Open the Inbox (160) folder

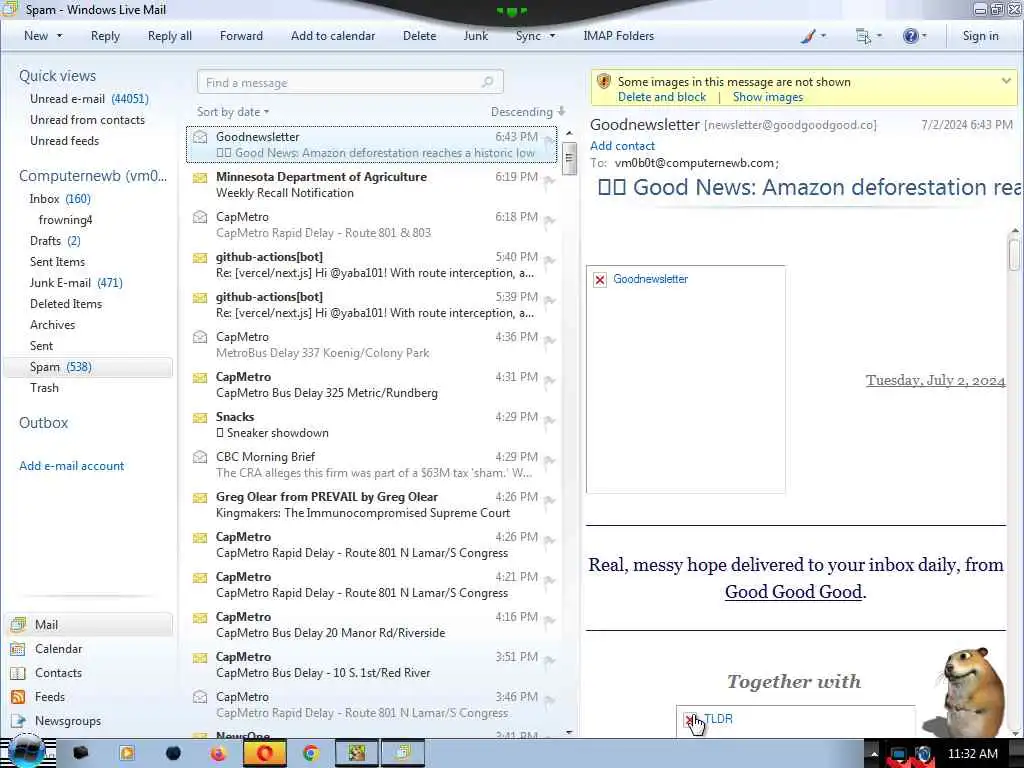point(60,199)
